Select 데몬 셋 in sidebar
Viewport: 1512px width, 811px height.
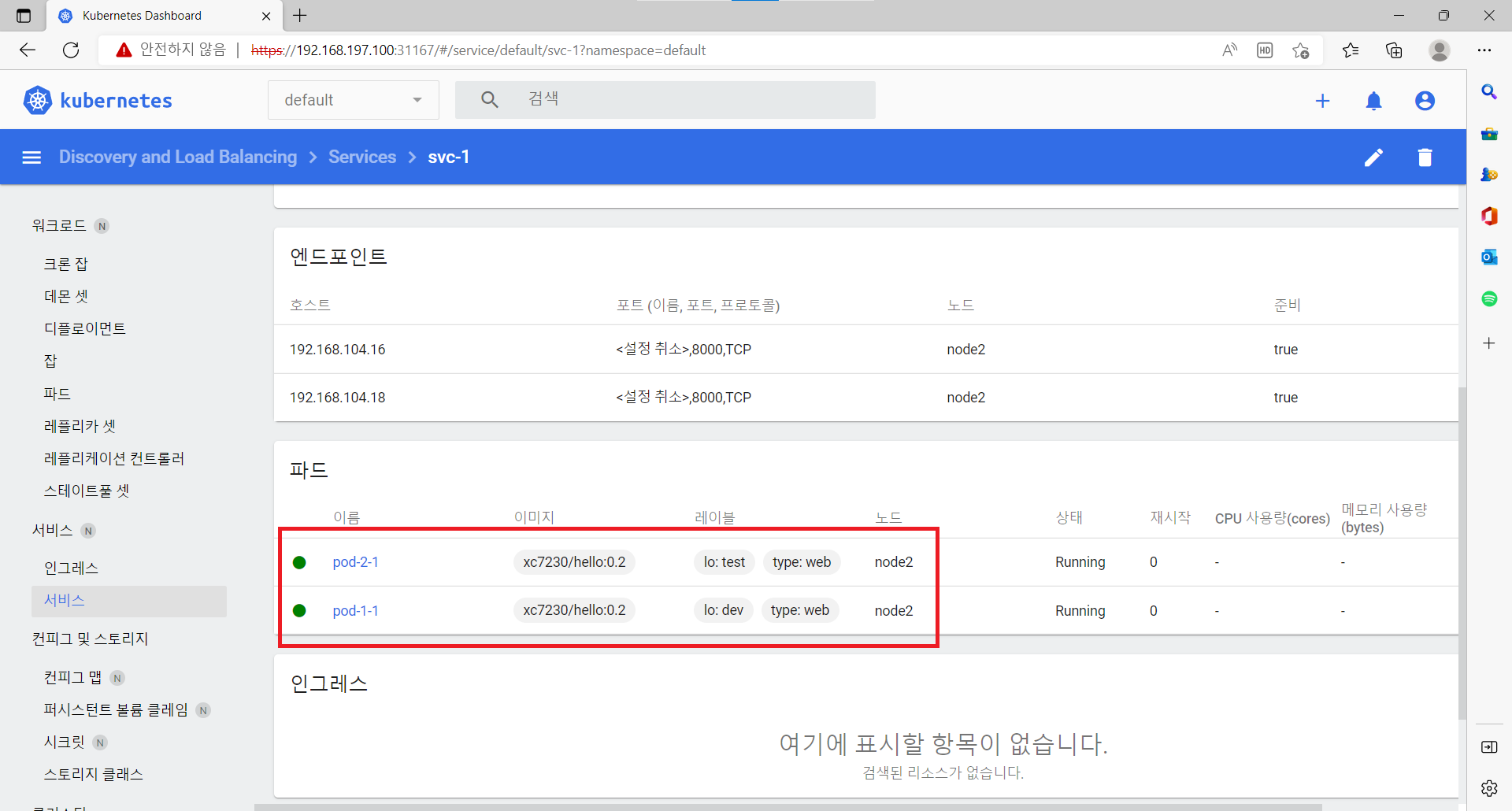66,296
